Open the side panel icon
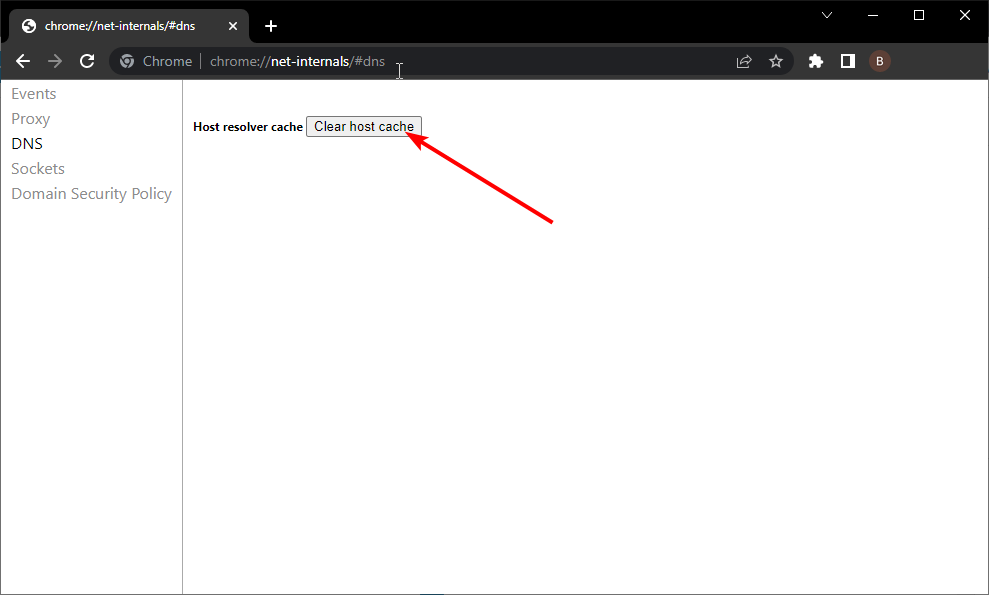Image resolution: width=989 pixels, height=595 pixels. pyautogui.click(x=848, y=61)
